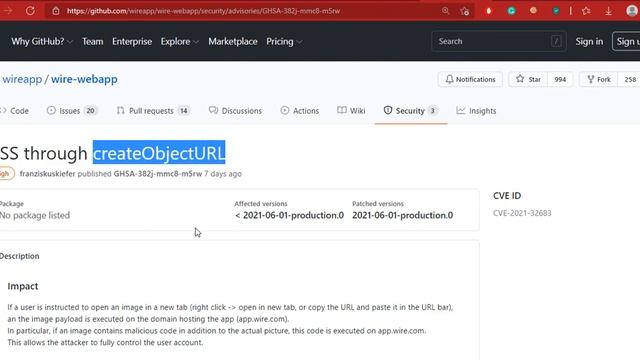This screenshot has width=640, height=360.
Task: Open the green circular extension icon
Action: (x=511, y=11)
